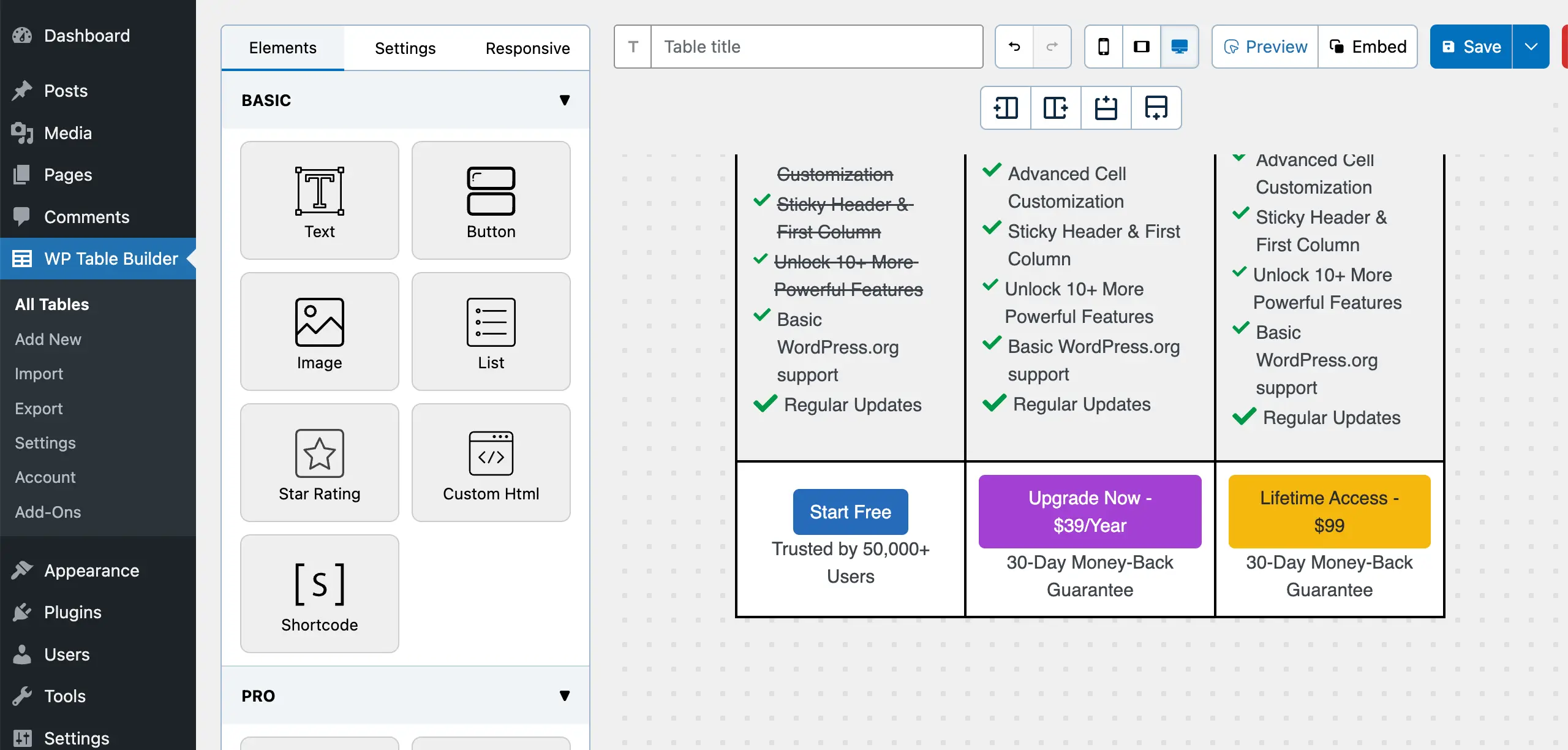Screen dimensions: 1568x750
Task: Switch to mobile preview mode
Action: click(x=1103, y=46)
